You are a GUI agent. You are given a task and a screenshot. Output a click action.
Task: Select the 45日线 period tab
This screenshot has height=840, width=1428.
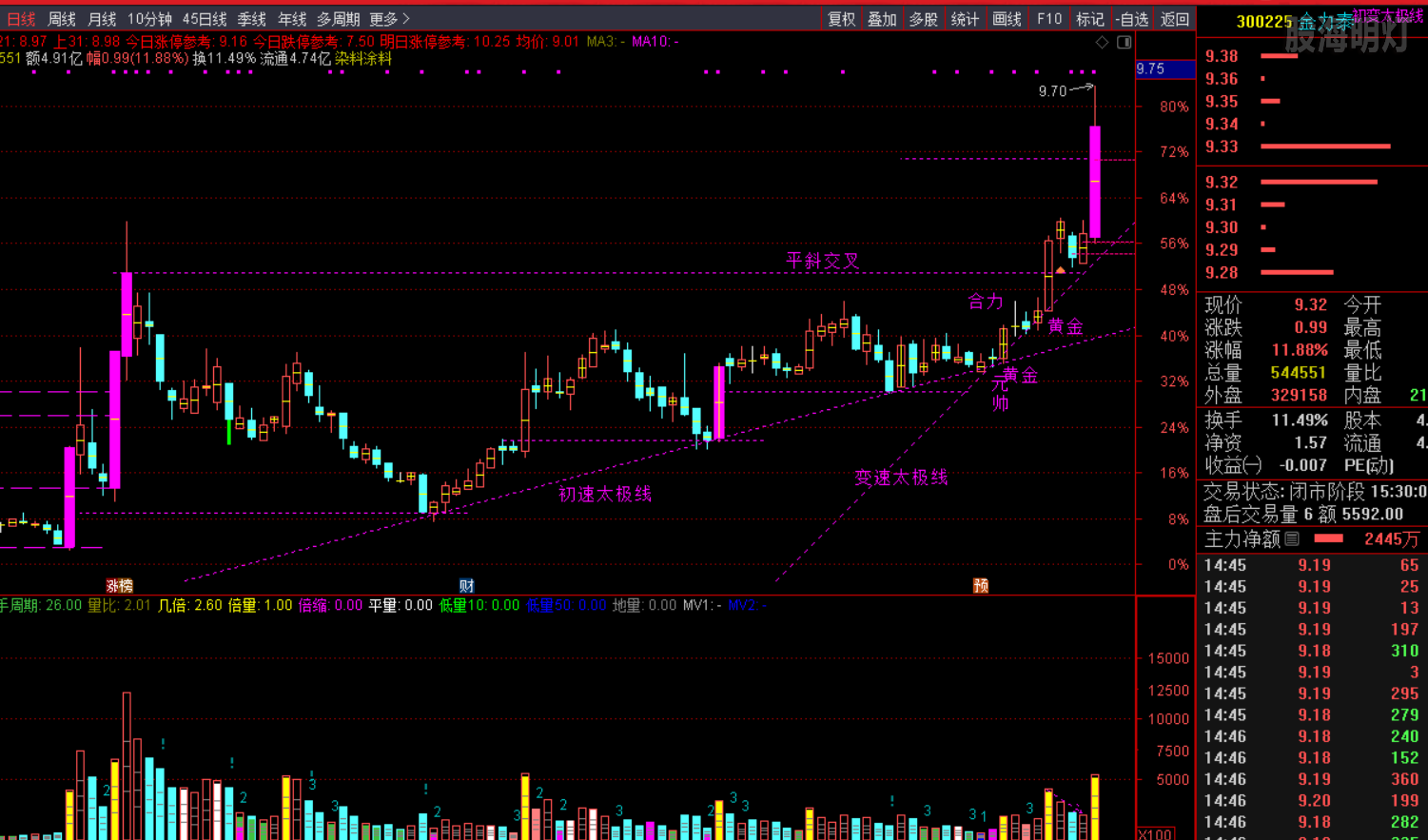coord(205,19)
